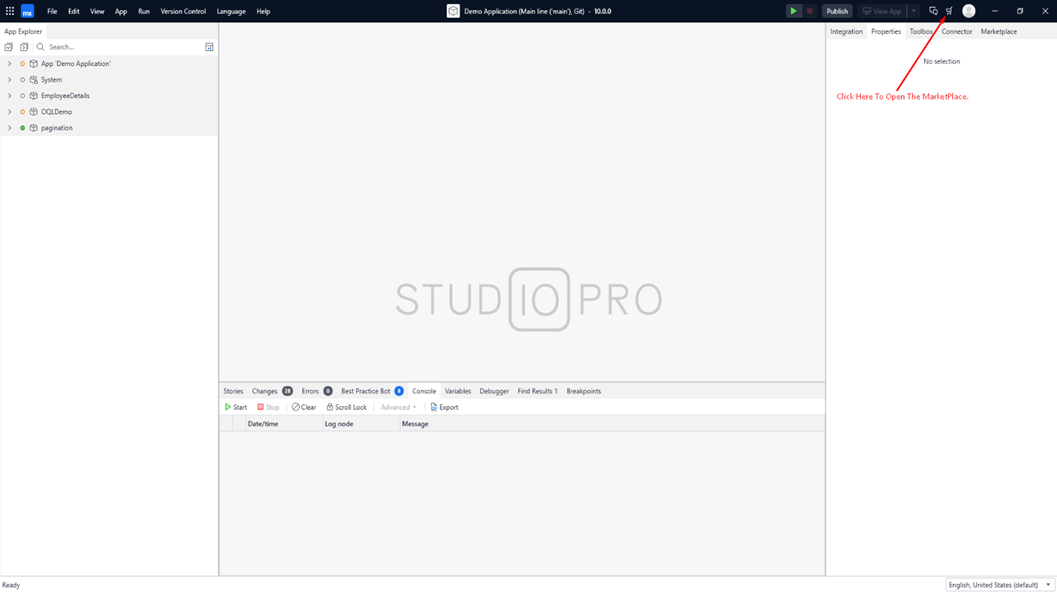Click the Publish button
The width and height of the screenshot is (1057, 592).
click(837, 11)
